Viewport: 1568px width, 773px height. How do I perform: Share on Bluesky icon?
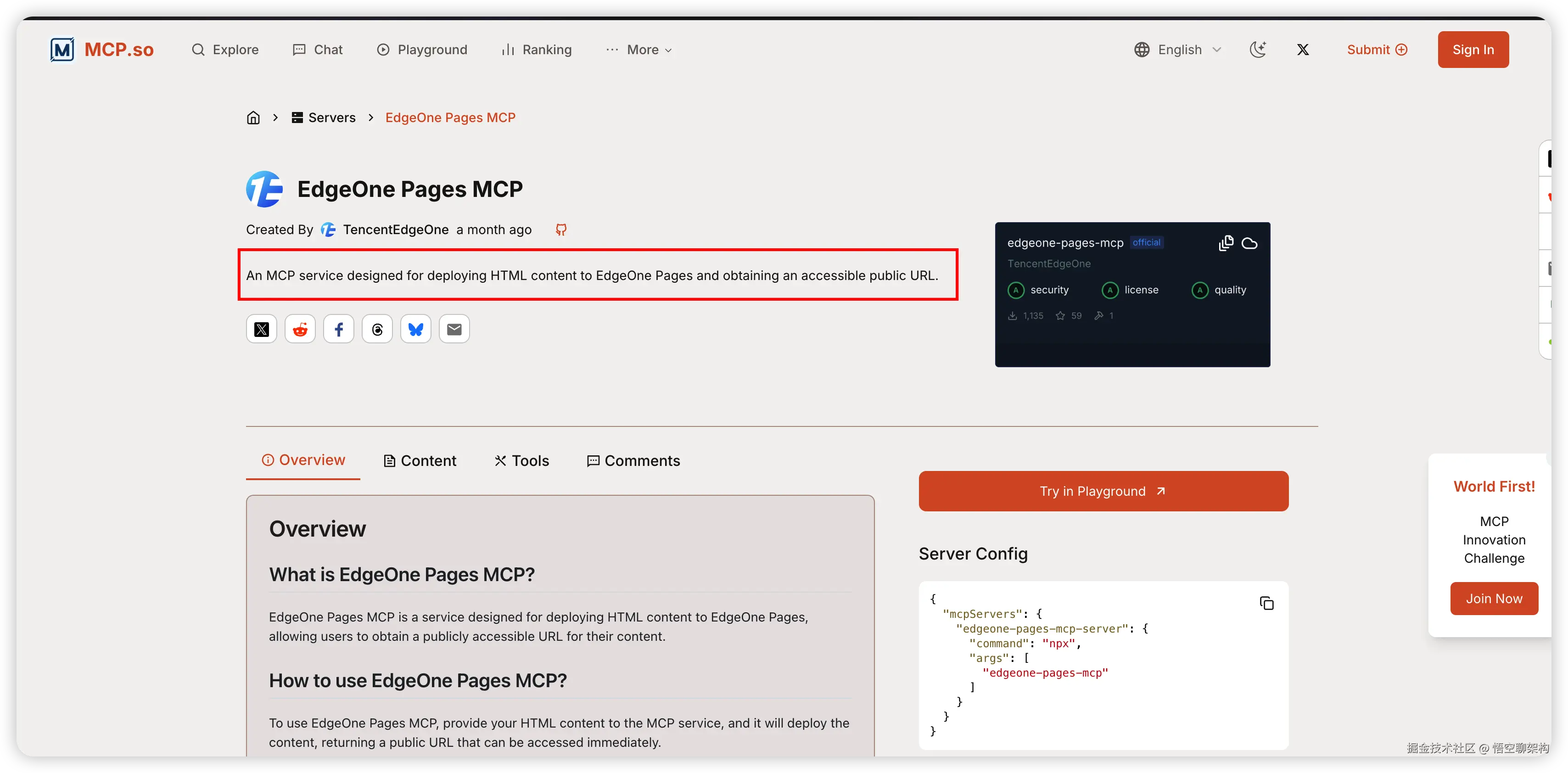tap(416, 329)
